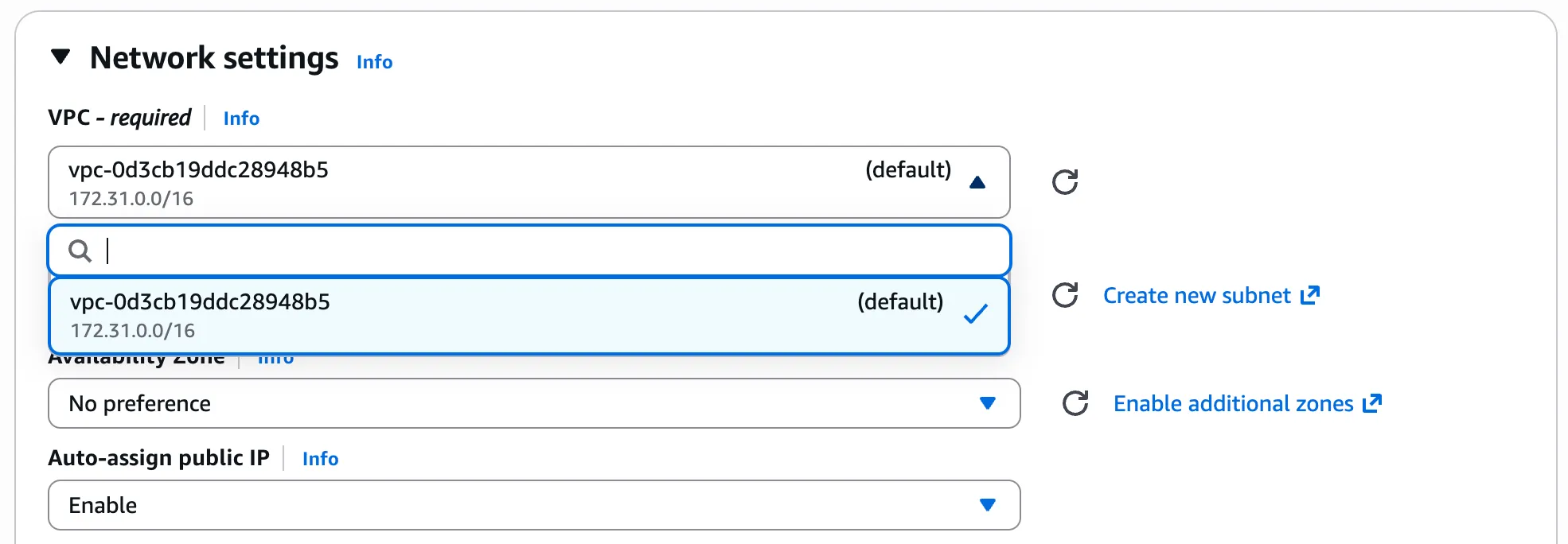The image size is (1568, 544).
Task: Click the search magnifier in the VPC dropdown
Action: pyautogui.click(x=79, y=251)
